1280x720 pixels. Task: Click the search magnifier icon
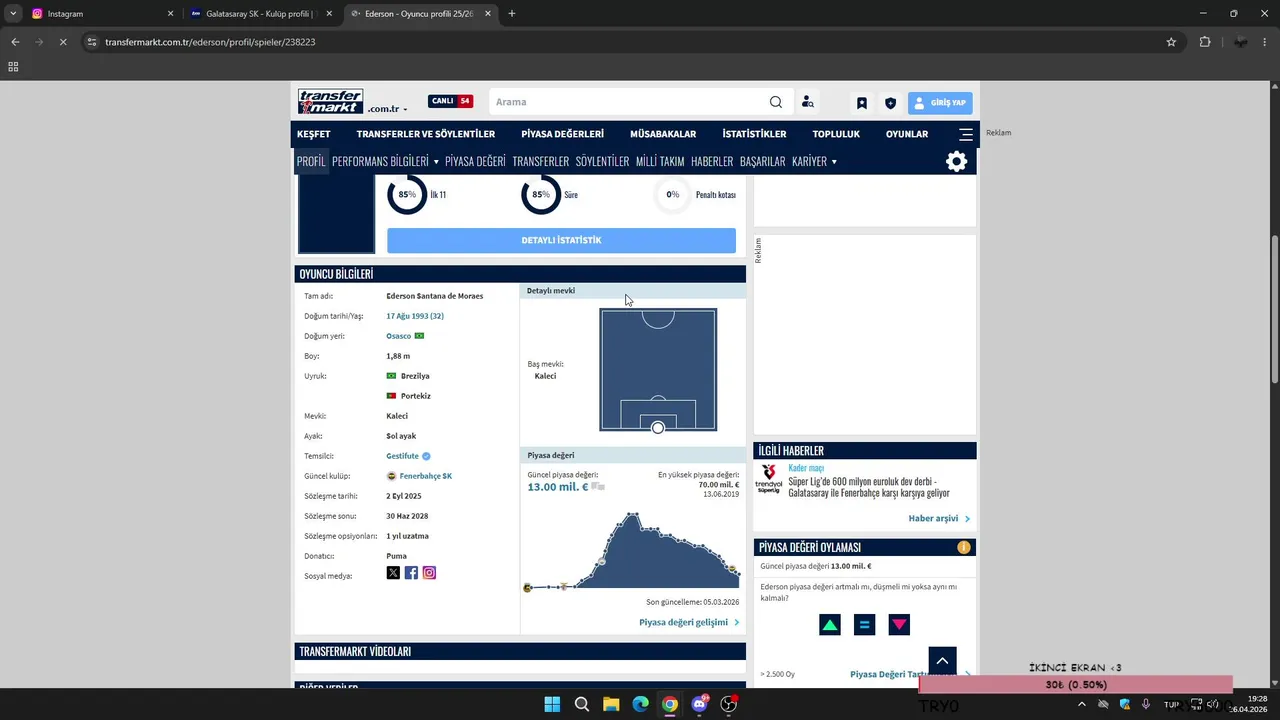coord(776,102)
